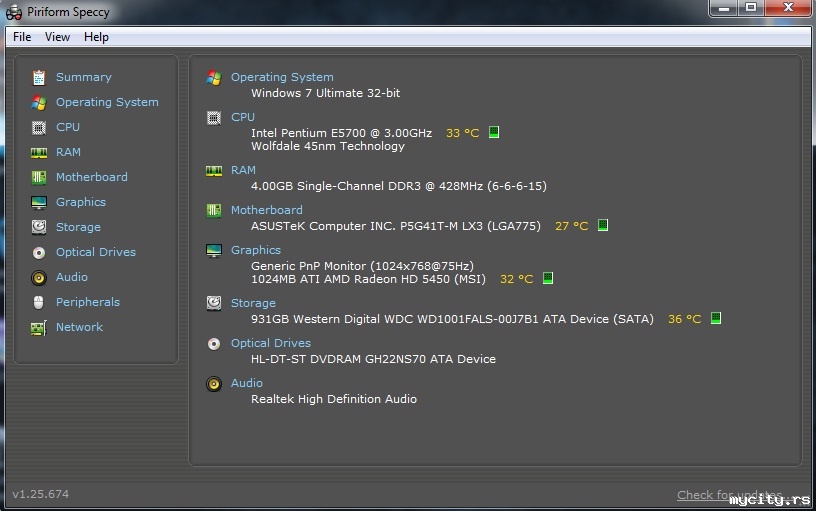Click the Check for updates link
The width and height of the screenshot is (816, 511).
point(730,495)
